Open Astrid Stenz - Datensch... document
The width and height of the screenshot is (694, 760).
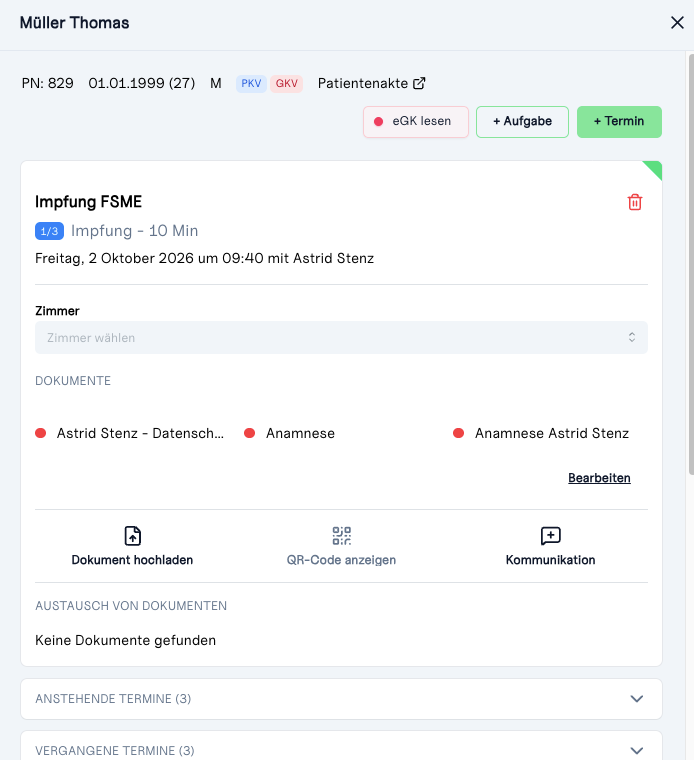(x=140, y=433)
